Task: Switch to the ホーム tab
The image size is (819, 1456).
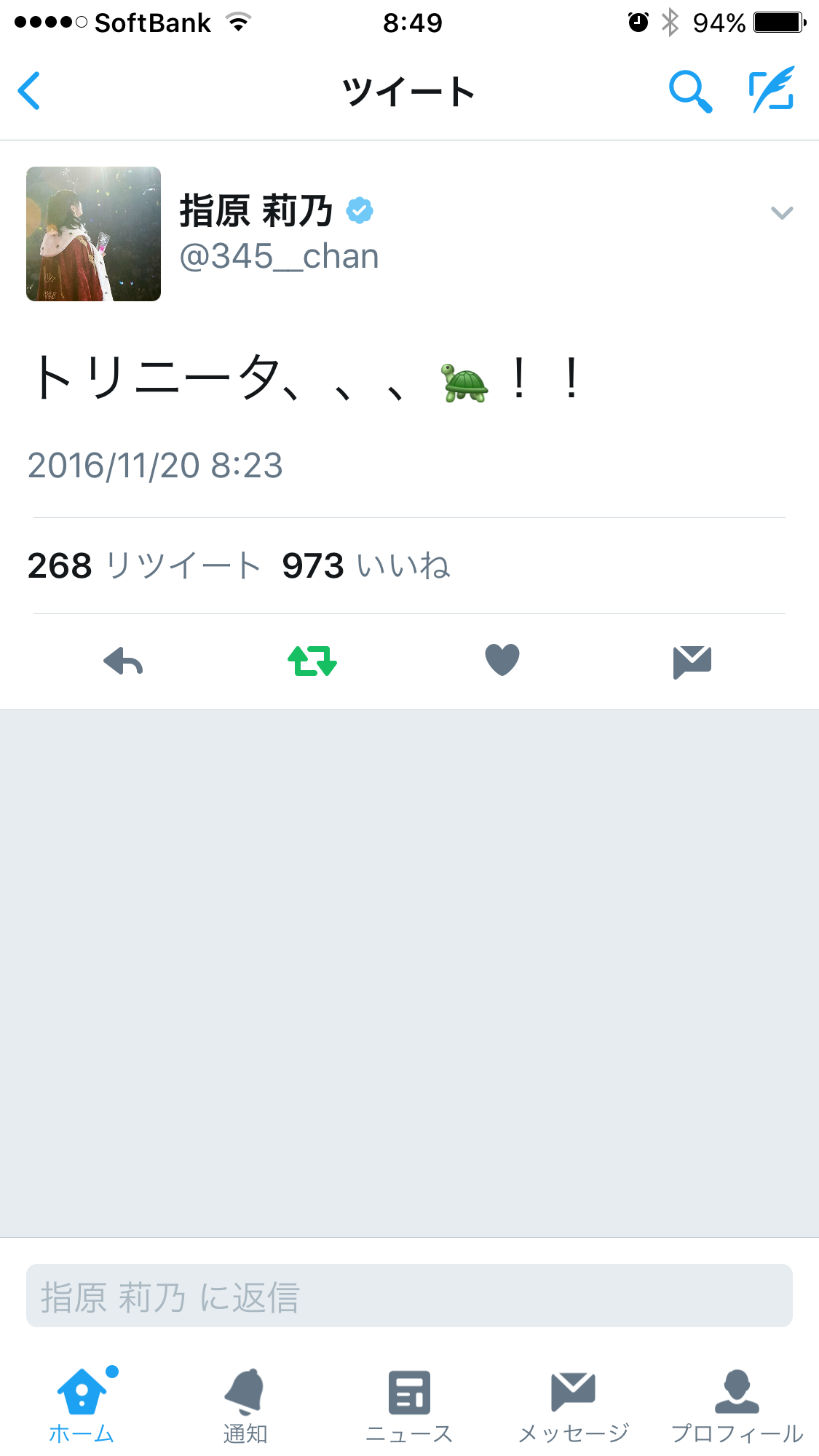Action: click(x=82, y=1406)
